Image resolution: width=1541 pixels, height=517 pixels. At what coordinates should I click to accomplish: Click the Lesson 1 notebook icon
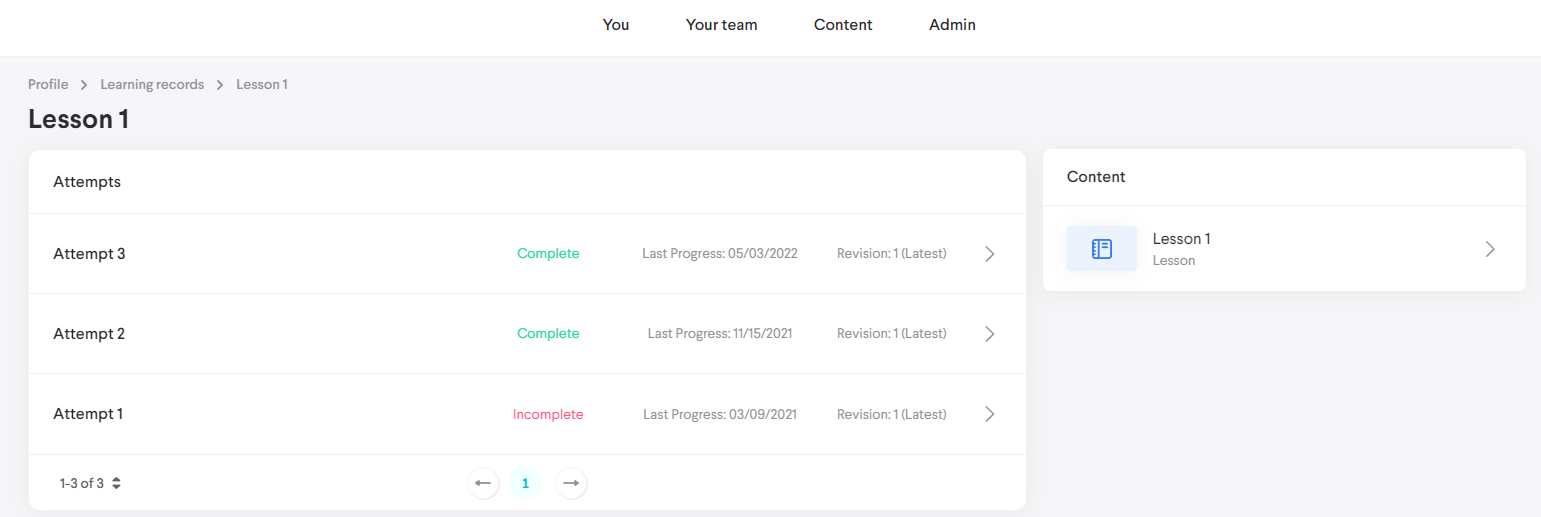tap(1101, 249)
